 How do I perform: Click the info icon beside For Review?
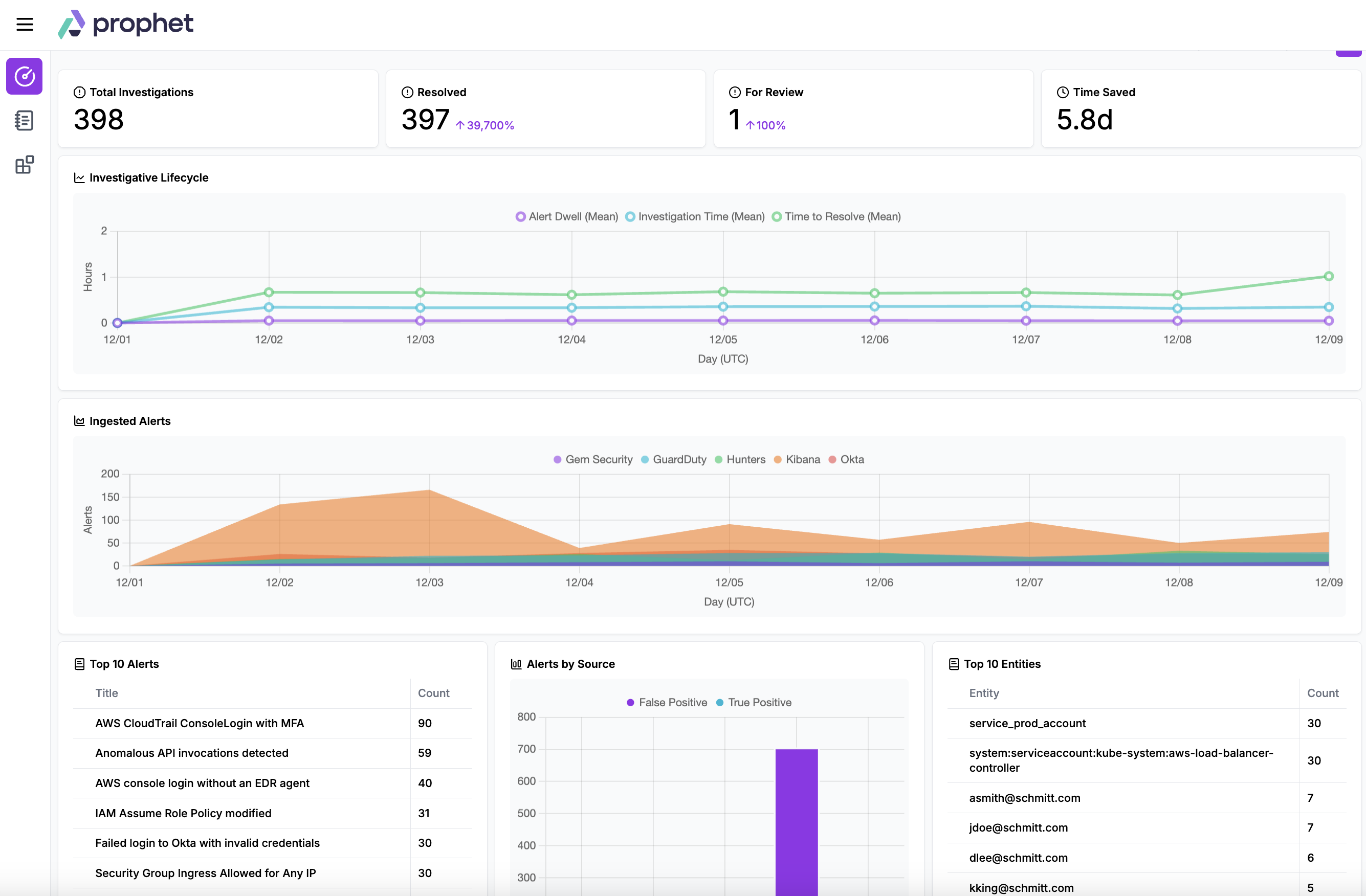click(735, 93)
